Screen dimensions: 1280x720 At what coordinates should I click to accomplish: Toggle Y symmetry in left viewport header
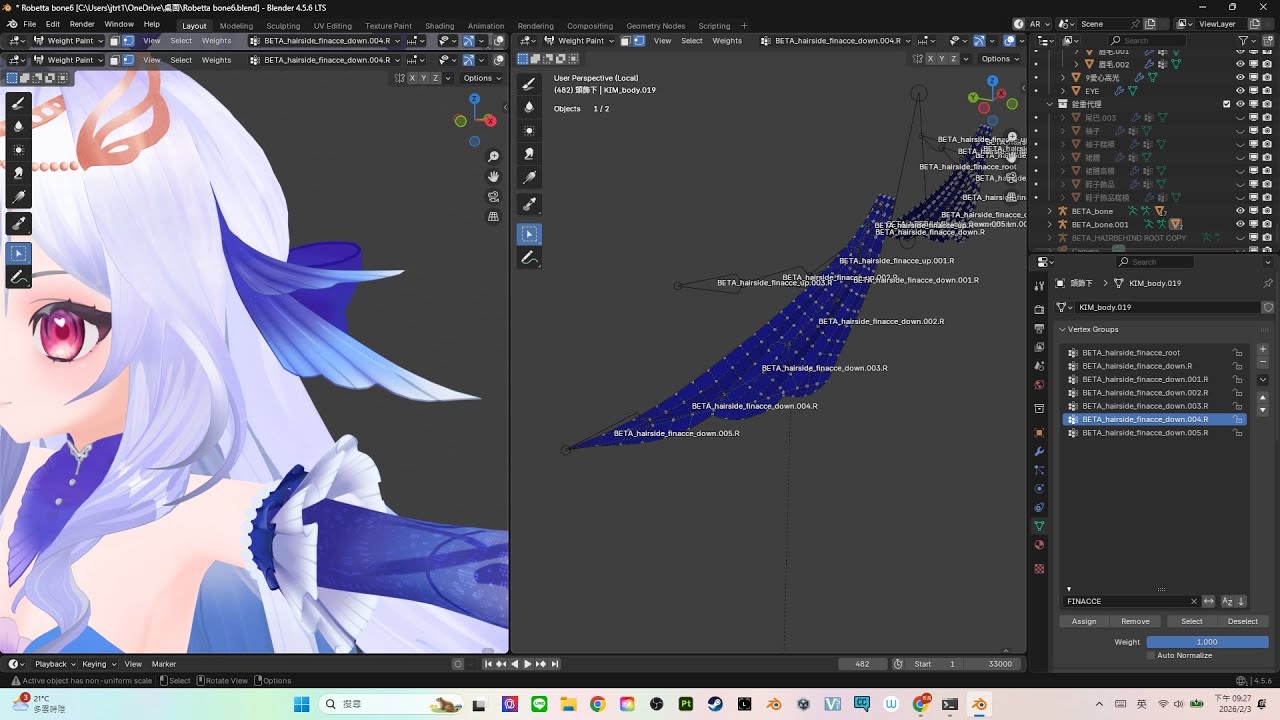[x=423, y=78]
